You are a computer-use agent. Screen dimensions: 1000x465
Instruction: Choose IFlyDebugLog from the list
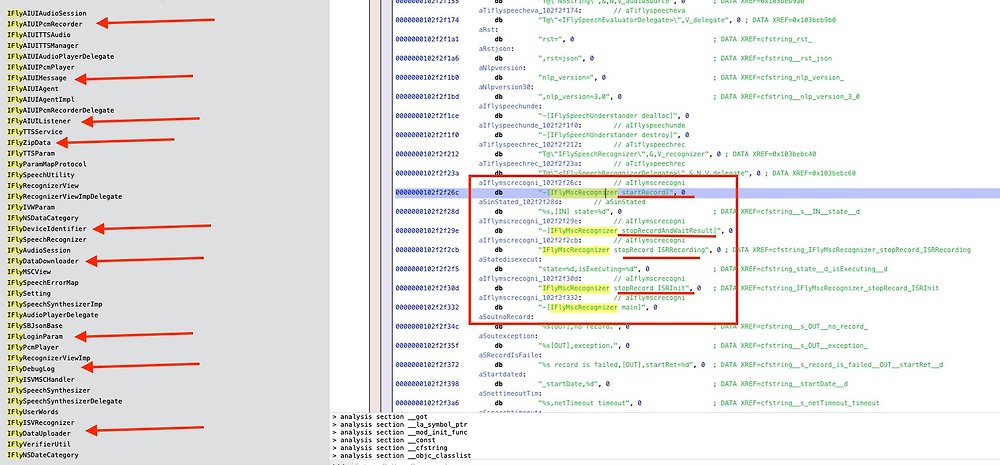coord(31,369)
